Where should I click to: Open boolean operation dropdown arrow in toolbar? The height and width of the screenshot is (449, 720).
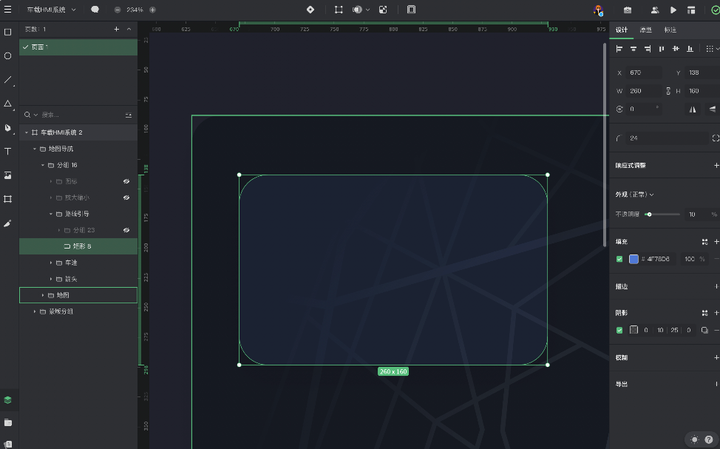(368, 10)
